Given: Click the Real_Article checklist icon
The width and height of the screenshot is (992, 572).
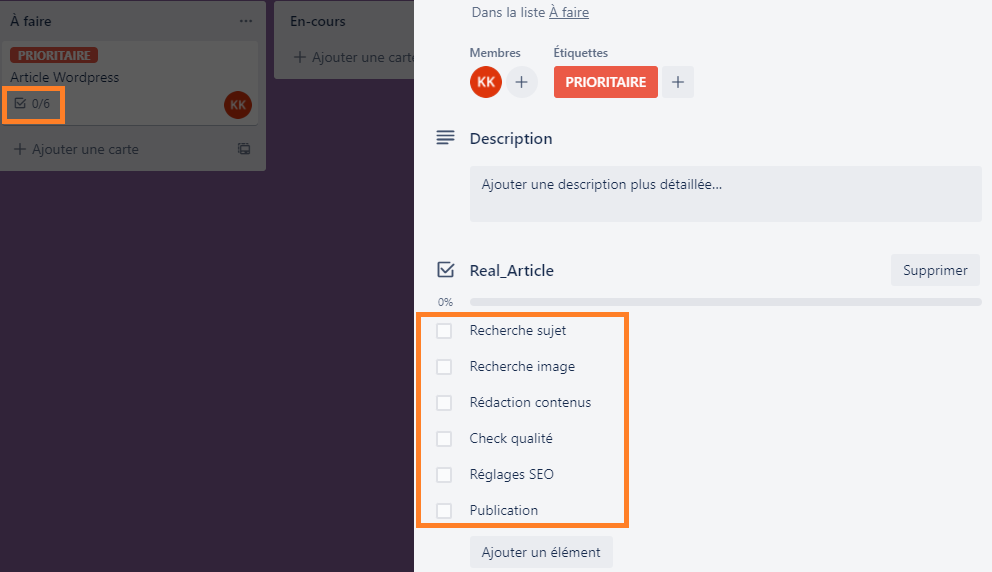Looking at the screenshot, I should [x=445, y=270].
